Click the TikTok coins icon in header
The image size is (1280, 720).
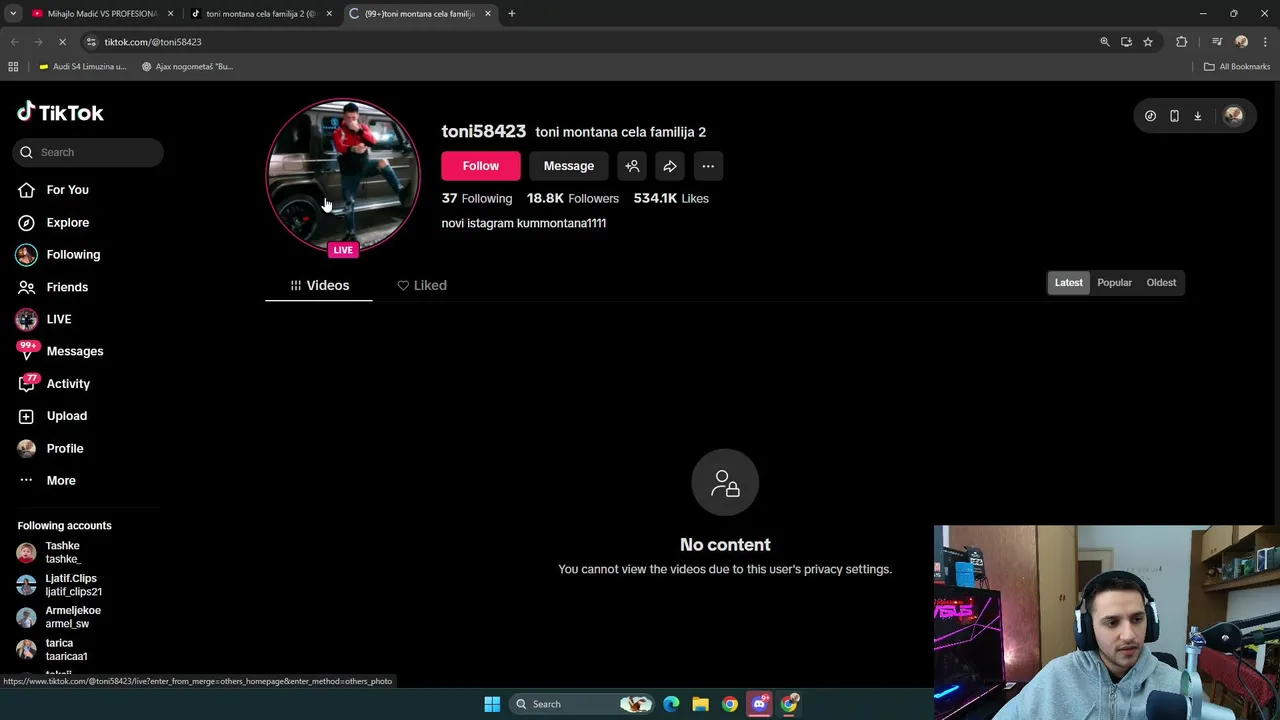click(x=1150, y=116)
